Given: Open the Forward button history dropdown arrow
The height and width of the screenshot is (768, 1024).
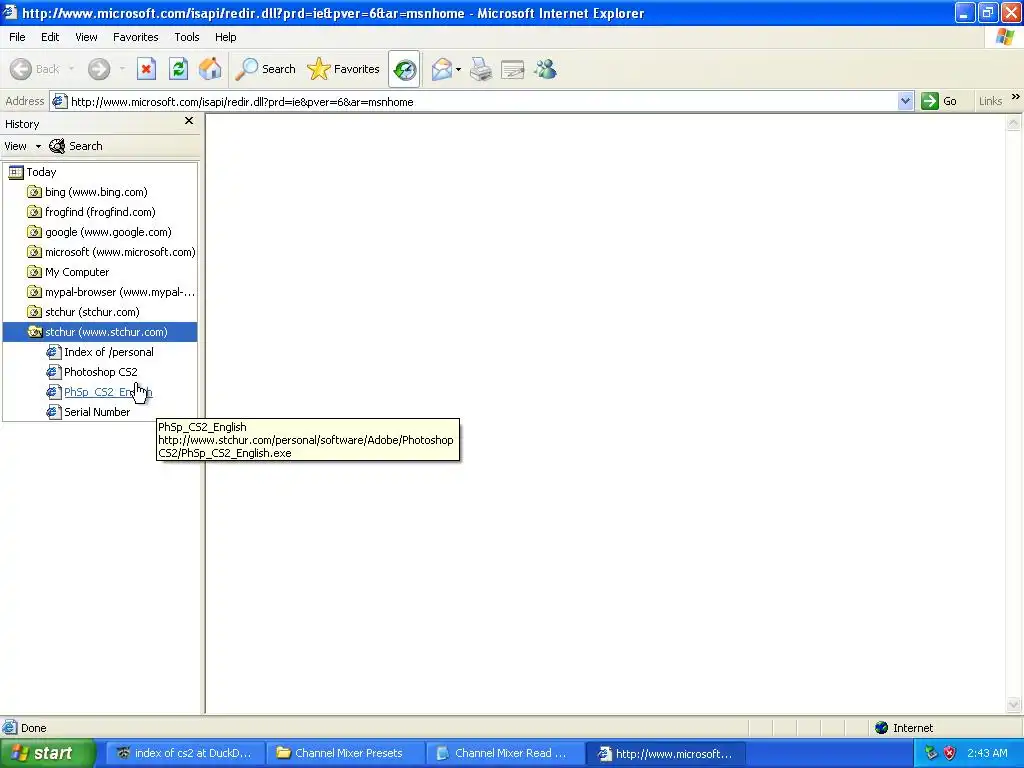Looking at the screenshot, I should tap(121, 69).
